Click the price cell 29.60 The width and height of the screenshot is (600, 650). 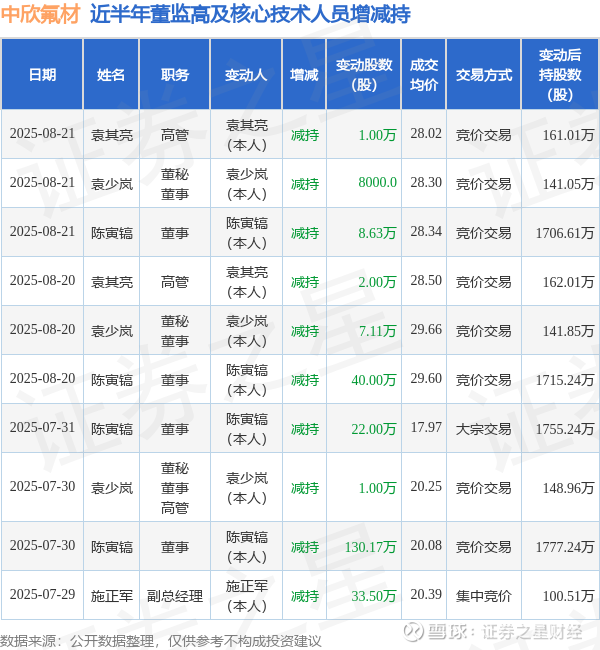pos(426,378)
